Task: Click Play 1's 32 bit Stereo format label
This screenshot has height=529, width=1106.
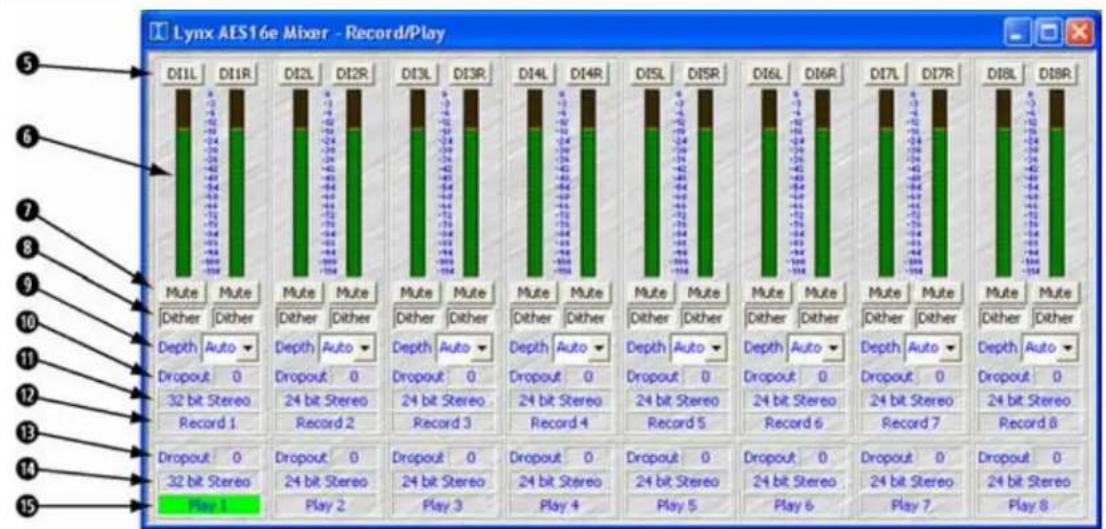Action: coord(209,482)
